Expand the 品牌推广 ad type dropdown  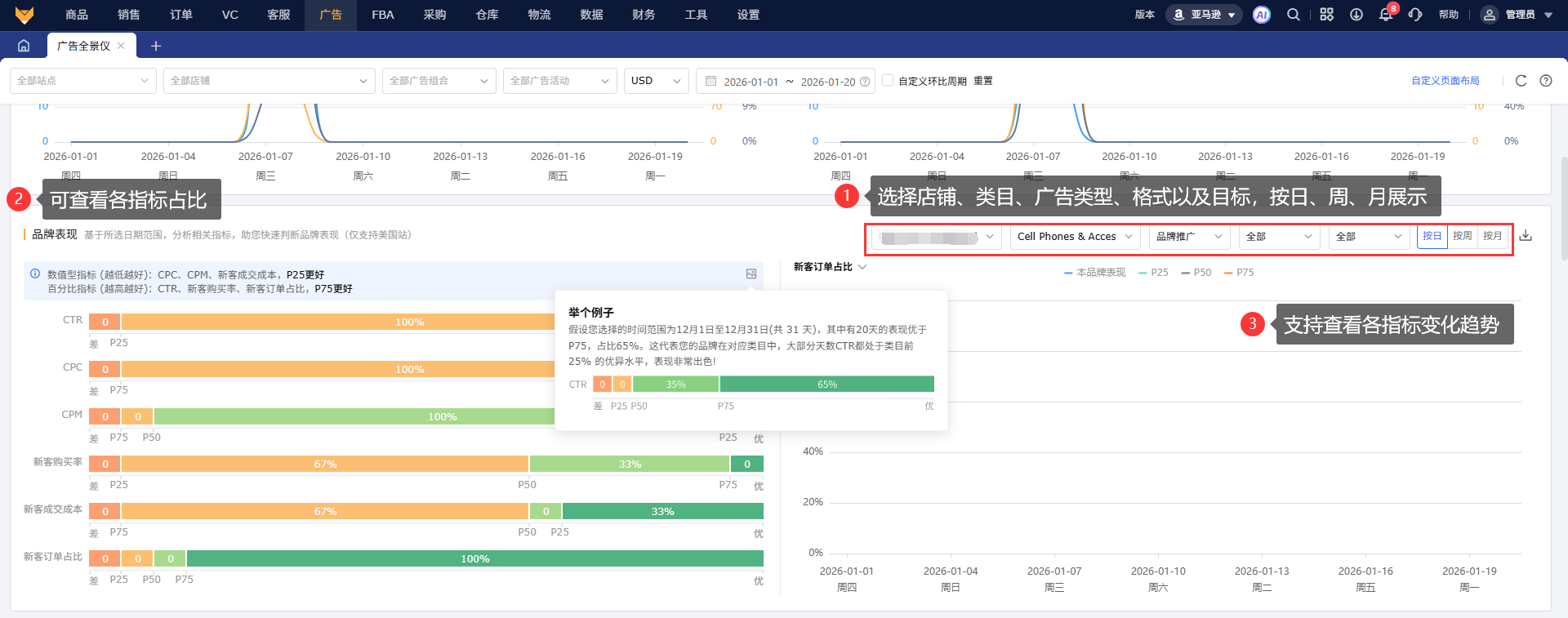[1189, 237]
